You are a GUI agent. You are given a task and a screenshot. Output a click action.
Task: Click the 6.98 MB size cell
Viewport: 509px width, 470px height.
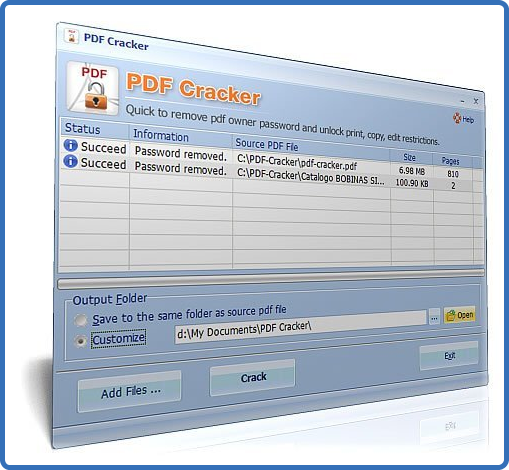[x=412, y=171]
